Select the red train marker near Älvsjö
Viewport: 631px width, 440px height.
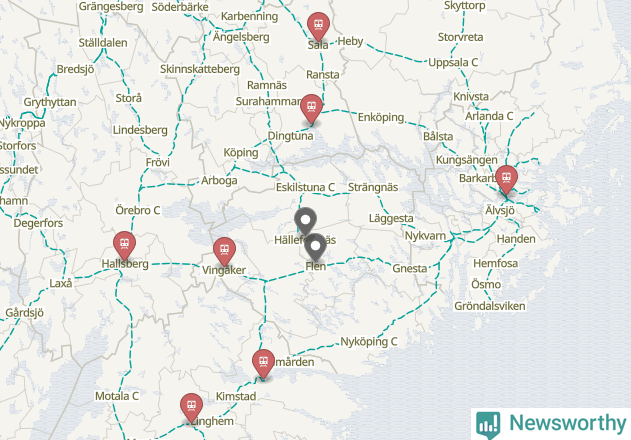click(x=506, y=180)
